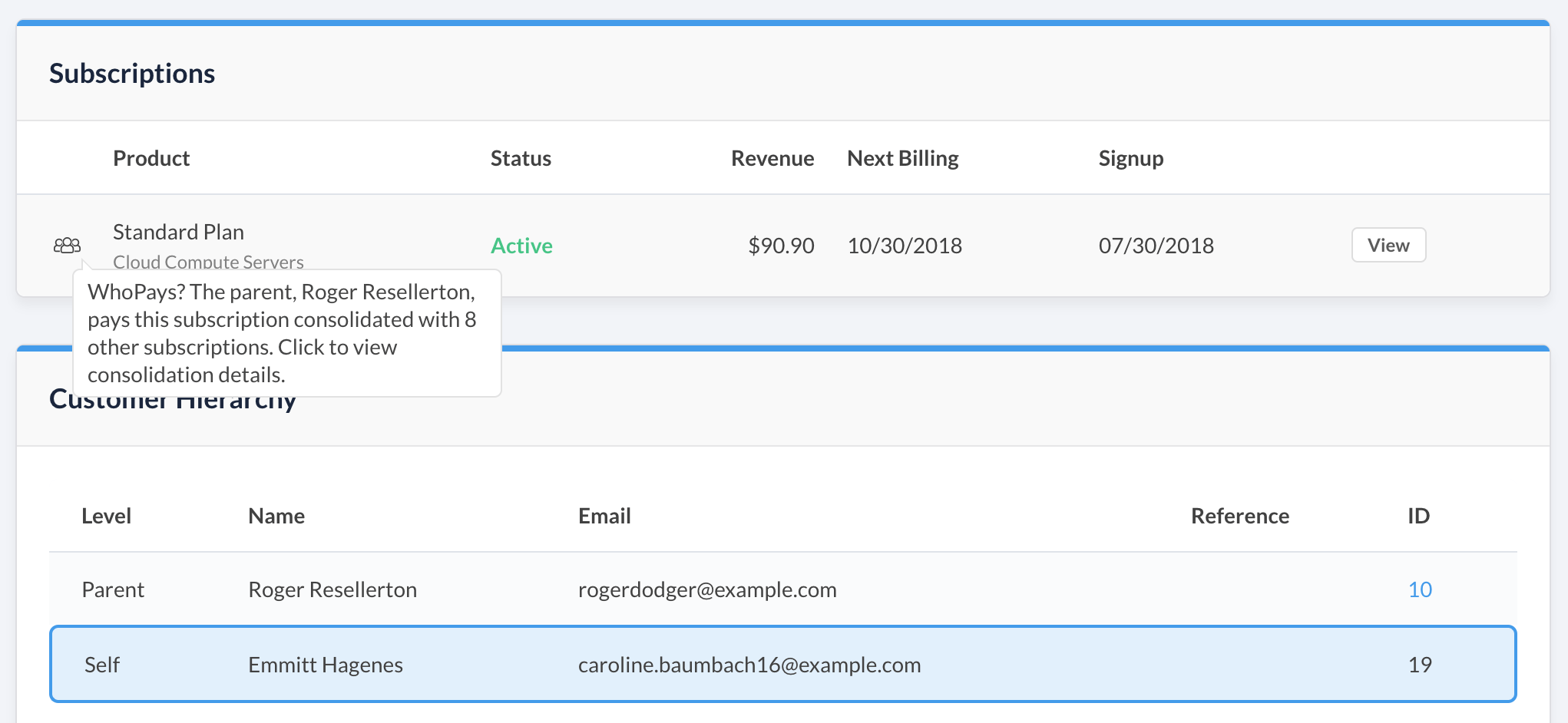The height and width of the screenshot is (723, 1568).
Task: Click the Active status label
Action: click(x=521, y=246)
